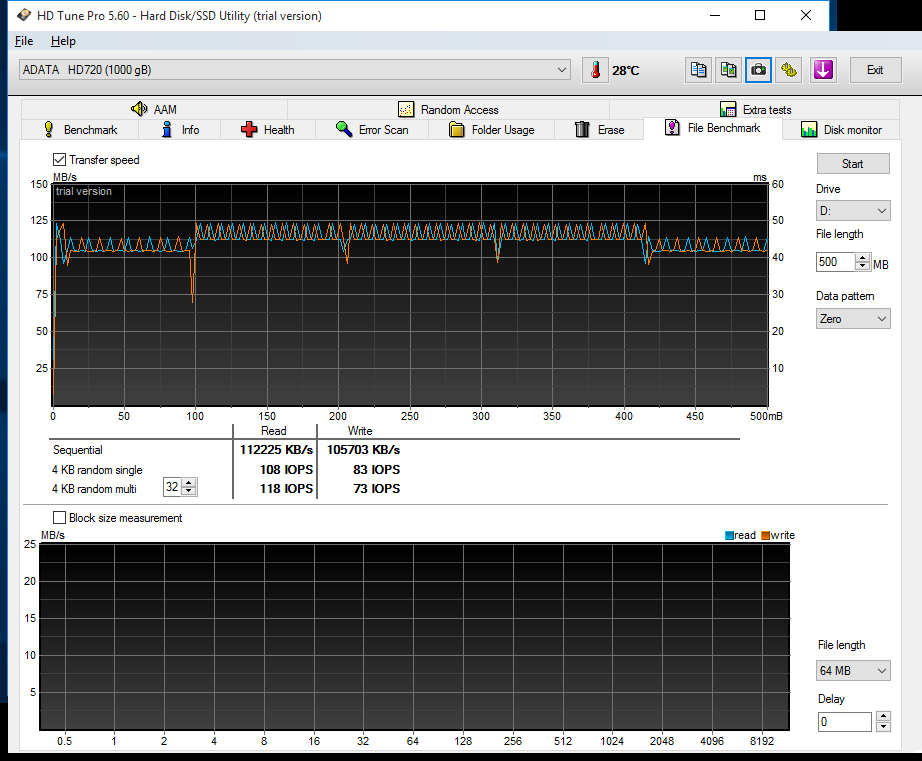Open options via the yellow tools icon

click(790, 70)
